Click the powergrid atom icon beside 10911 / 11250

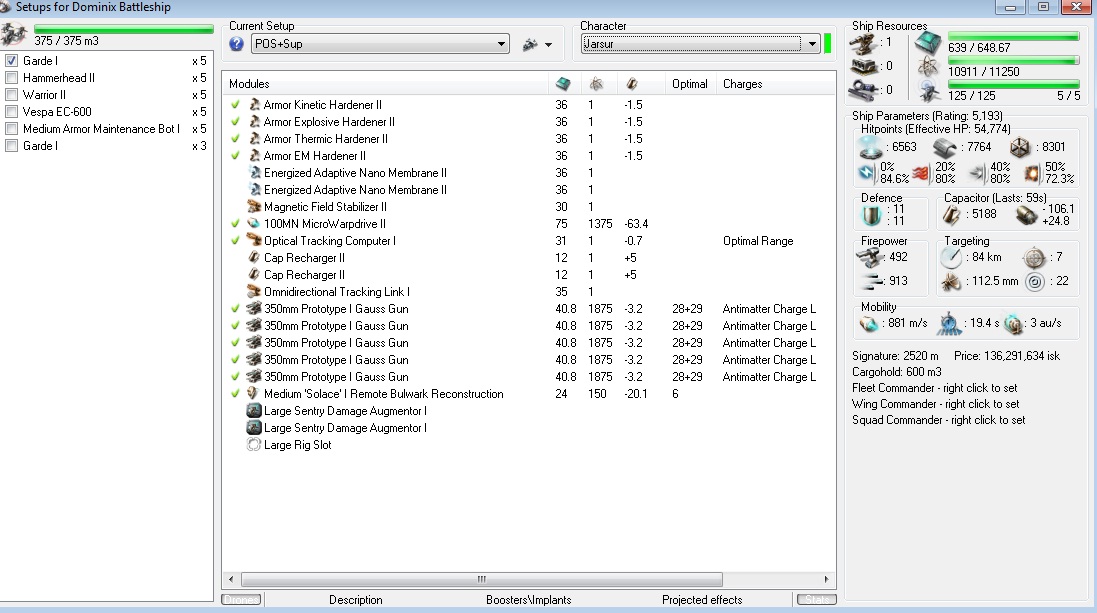coord(928,67)
